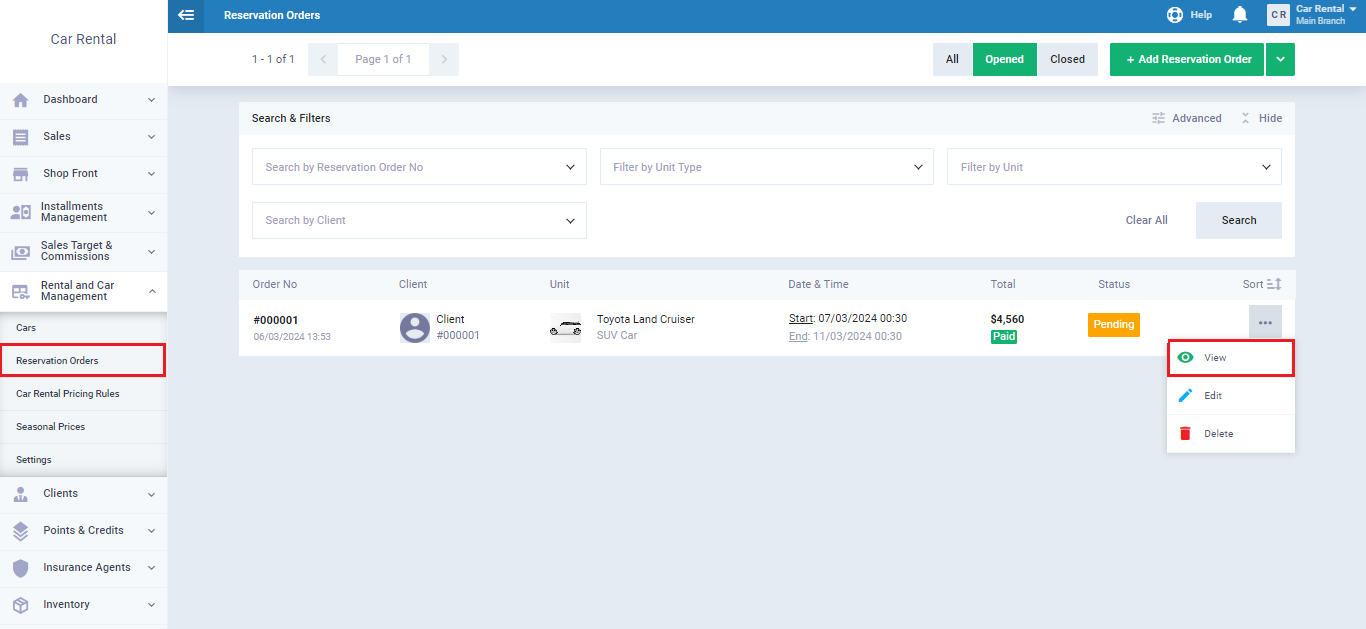The width and height of the screenshot is (1366, 629).
Task: Go to previous page arrow
Action: click(322, 59)
